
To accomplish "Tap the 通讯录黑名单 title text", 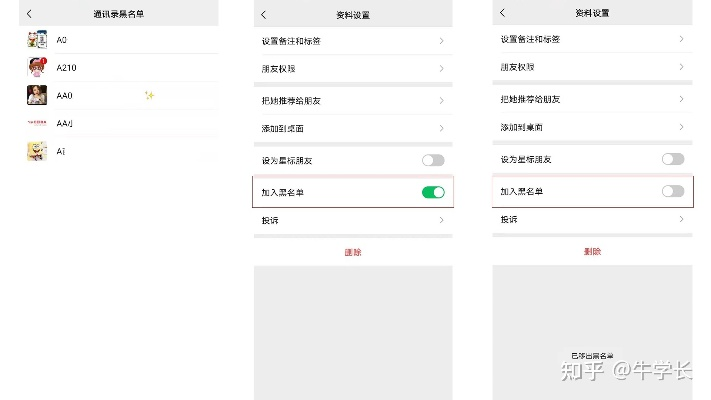I will click(x=118, y=14).
